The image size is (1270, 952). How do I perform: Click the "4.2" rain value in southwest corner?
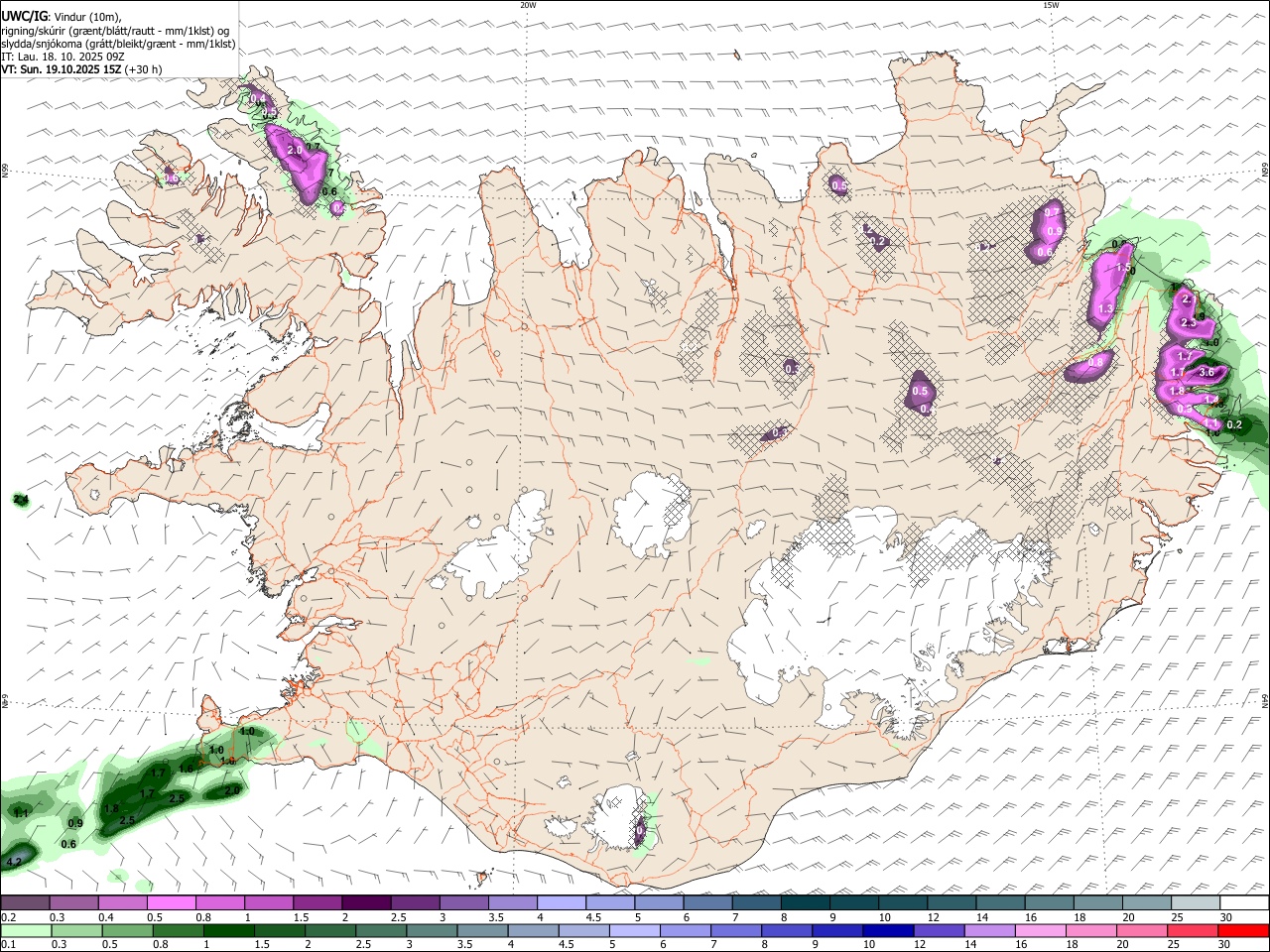14,863
